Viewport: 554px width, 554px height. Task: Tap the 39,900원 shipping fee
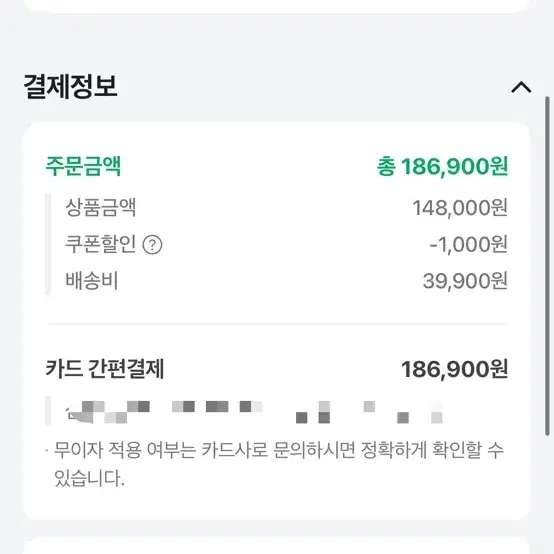click(x=465, y=281)
